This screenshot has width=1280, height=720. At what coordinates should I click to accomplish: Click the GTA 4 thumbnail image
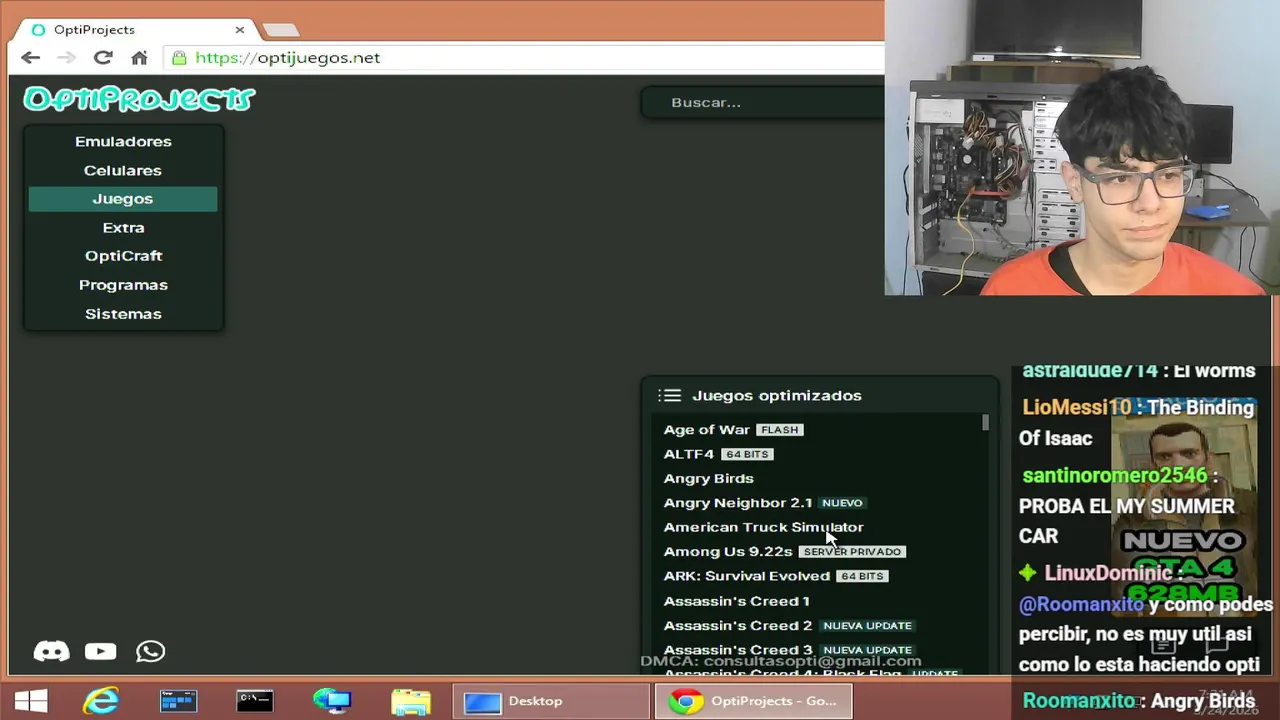(x=1185, y=510)
